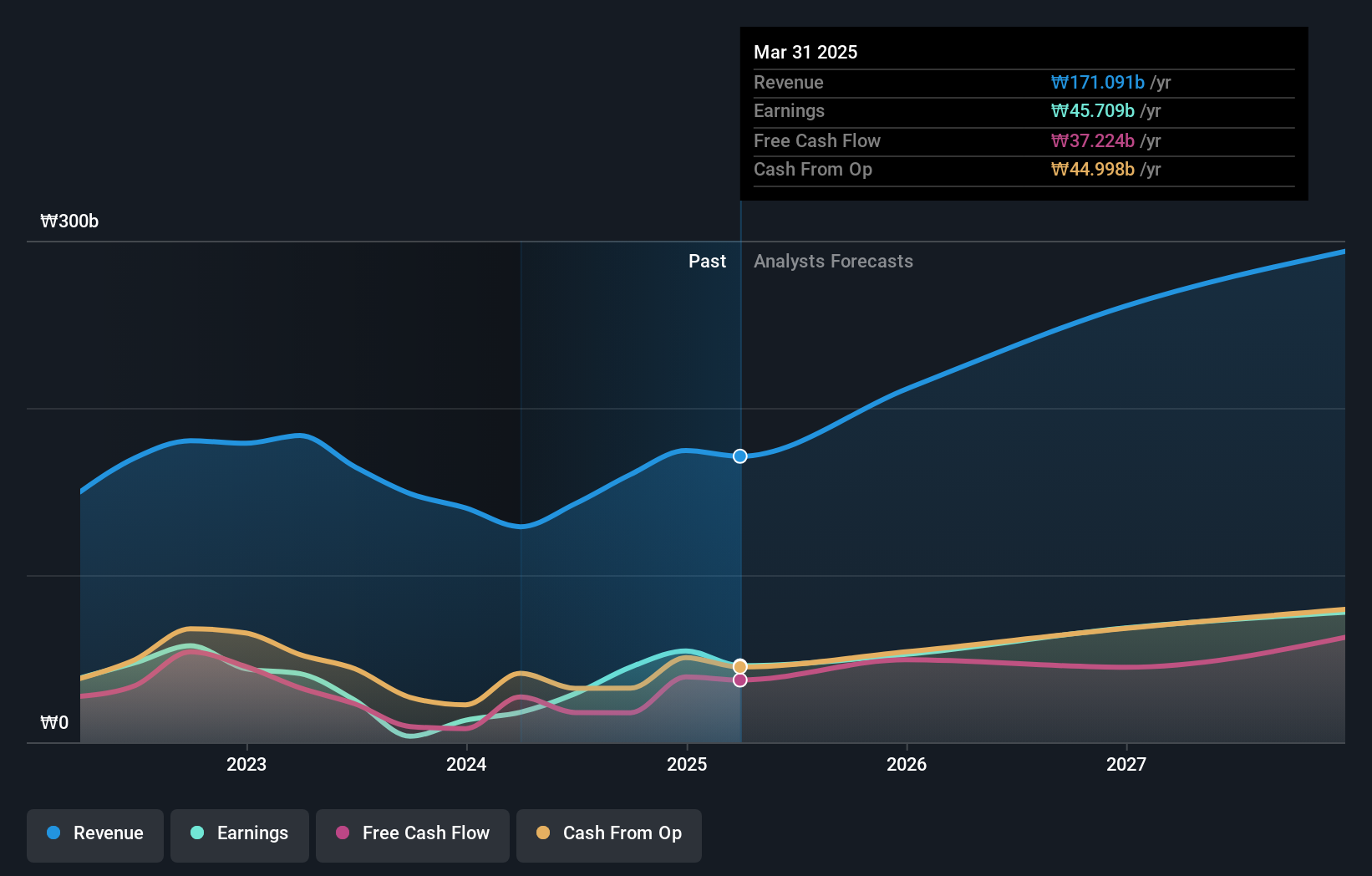
Task: Click the orange Cash From Op dot icon
Action: (x=544, y=833)
